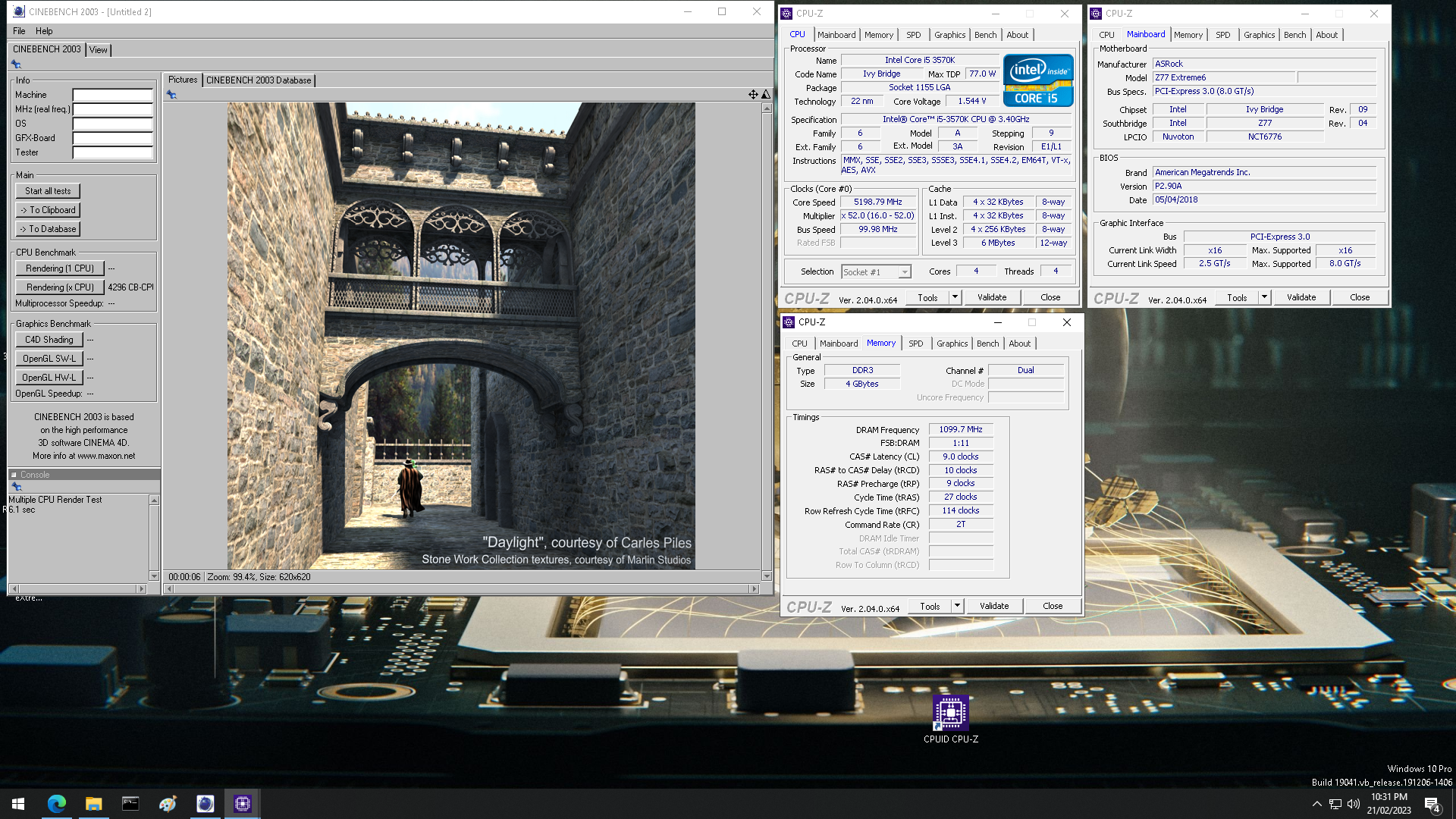Click the DRAM Frequency value 1099.7 MHz
This screenshot has width=1456, height=819.
pyautogui.click(x=961, y=429)
